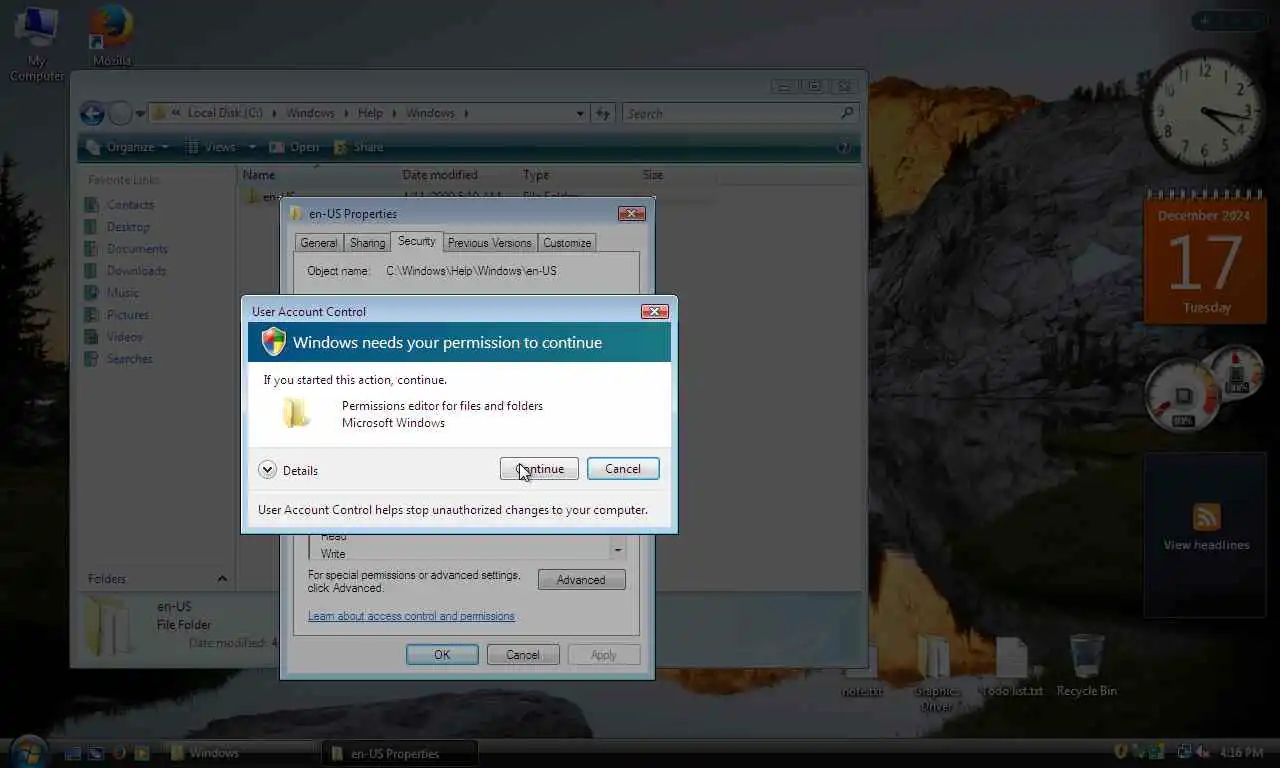Click the search magnifier icon in Explorer
This screenshot has width=1280, height=768.
click(x=848, y=113)
